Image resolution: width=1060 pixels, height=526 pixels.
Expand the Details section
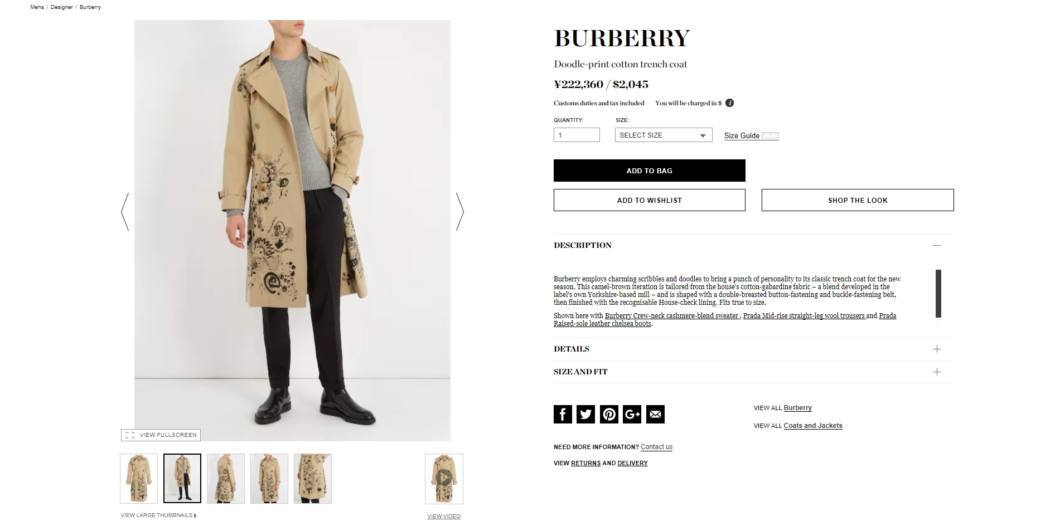(x=936, y=349)
